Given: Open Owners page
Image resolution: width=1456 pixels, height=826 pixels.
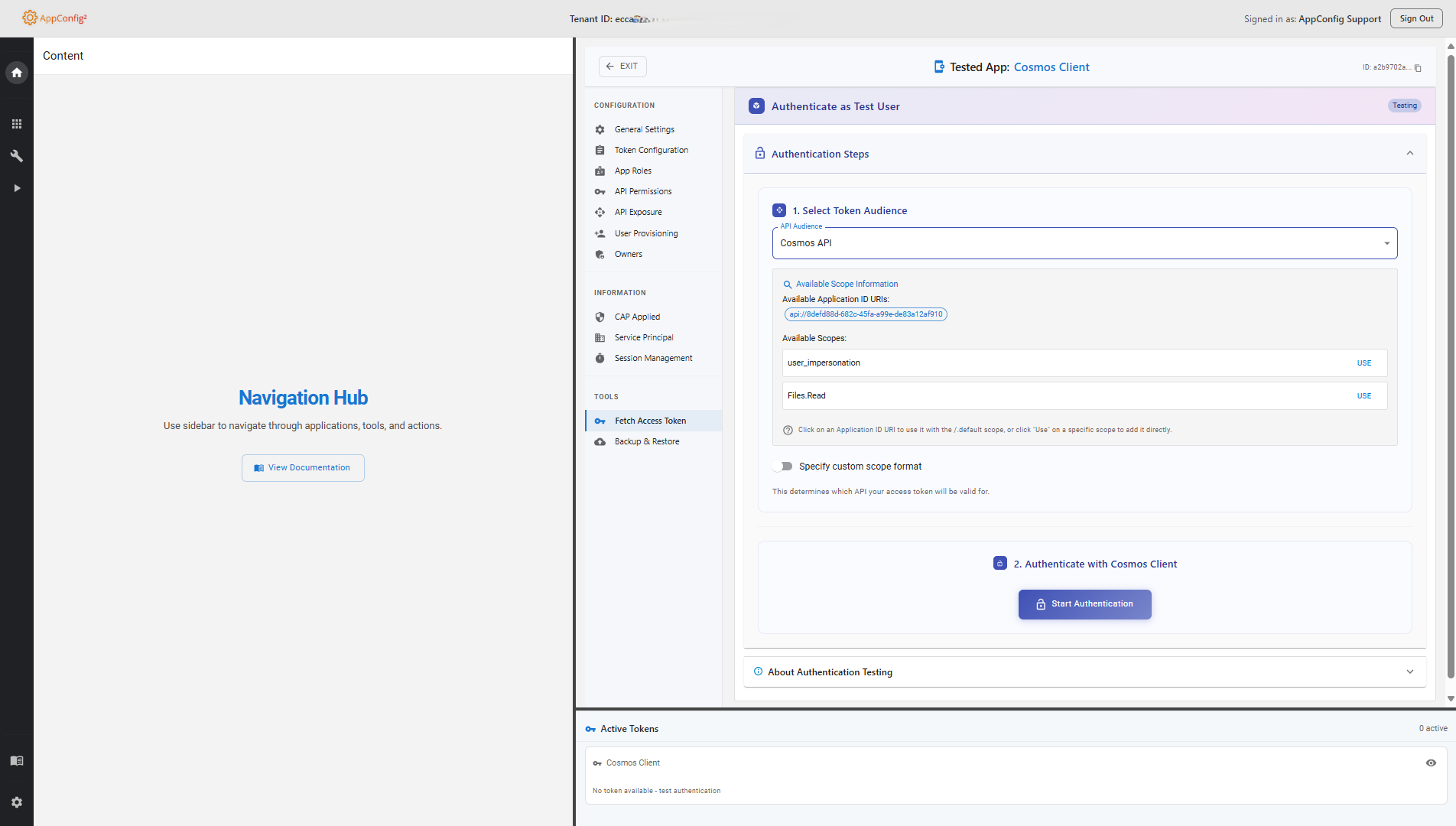Looking at the screenshot, I should click(628, 255).
